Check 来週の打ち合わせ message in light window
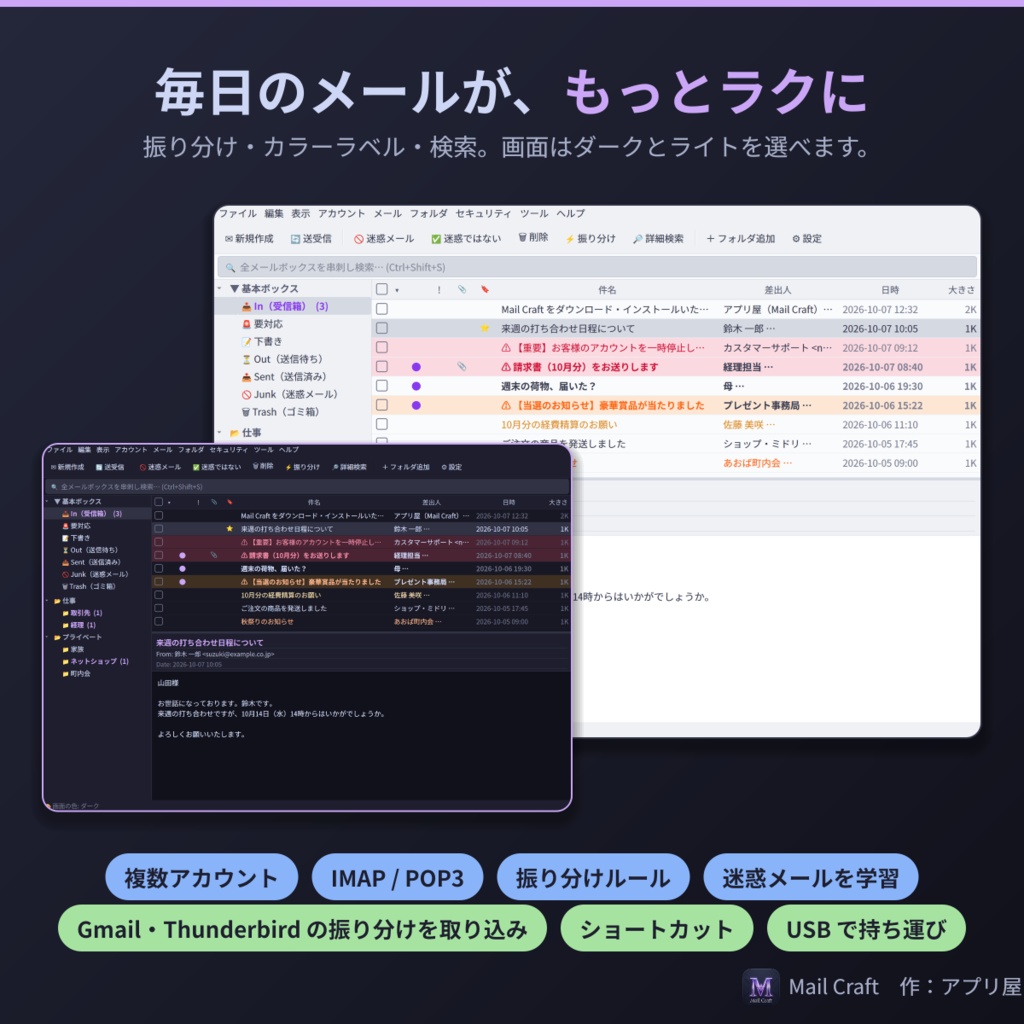Viewport: 1024px width, 1024px height. click(x=382, y=328)
